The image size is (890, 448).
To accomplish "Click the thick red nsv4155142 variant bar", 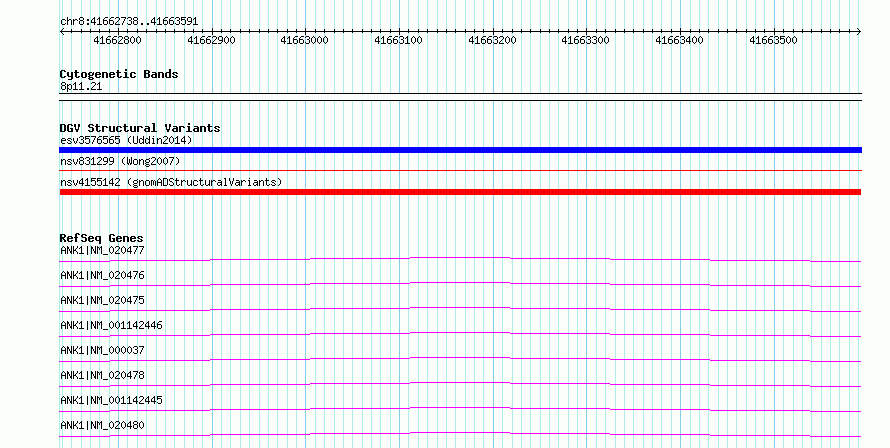I will (460, 192).
